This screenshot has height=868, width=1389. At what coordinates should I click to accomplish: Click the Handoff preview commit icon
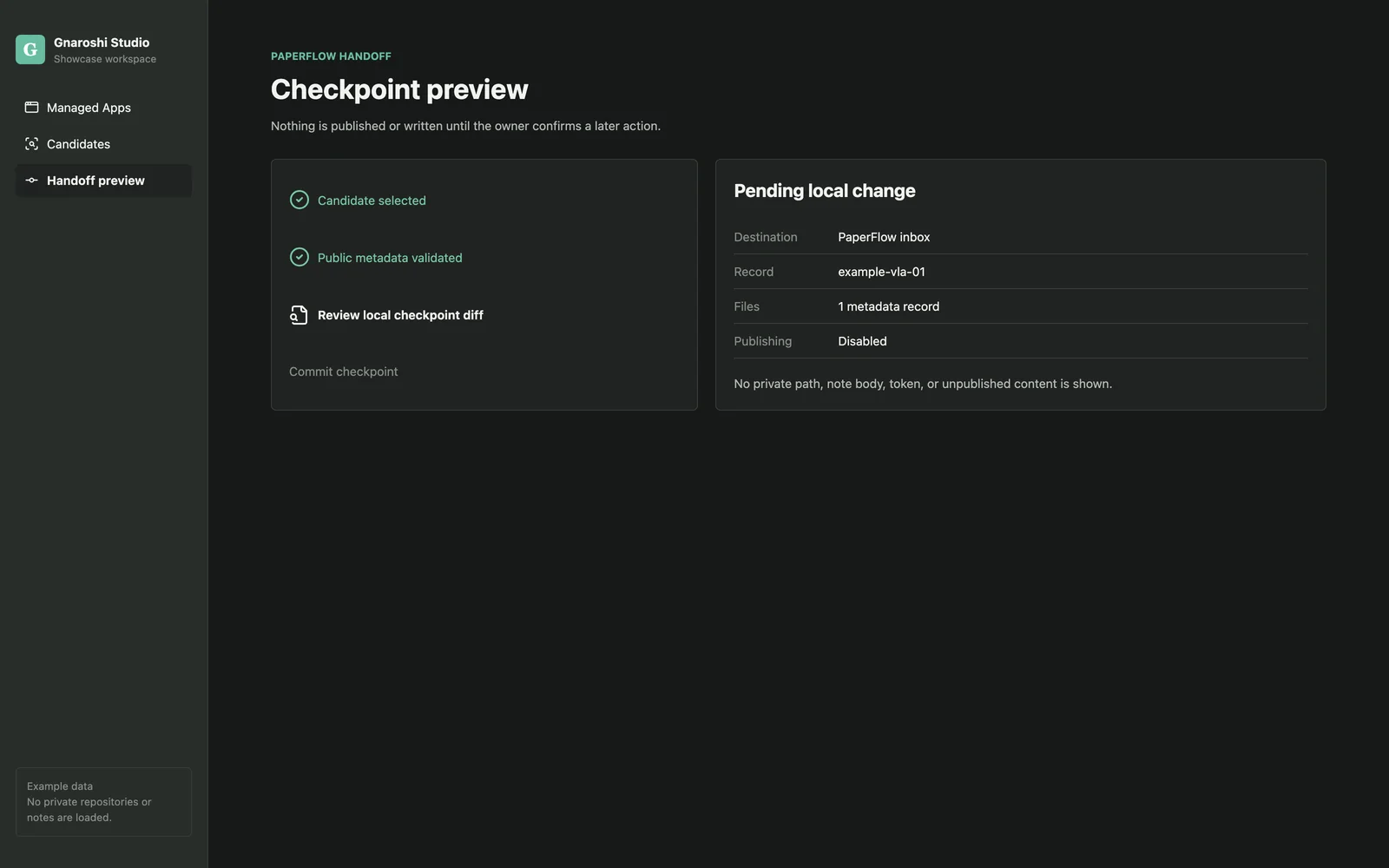click(x=31, y=181)
